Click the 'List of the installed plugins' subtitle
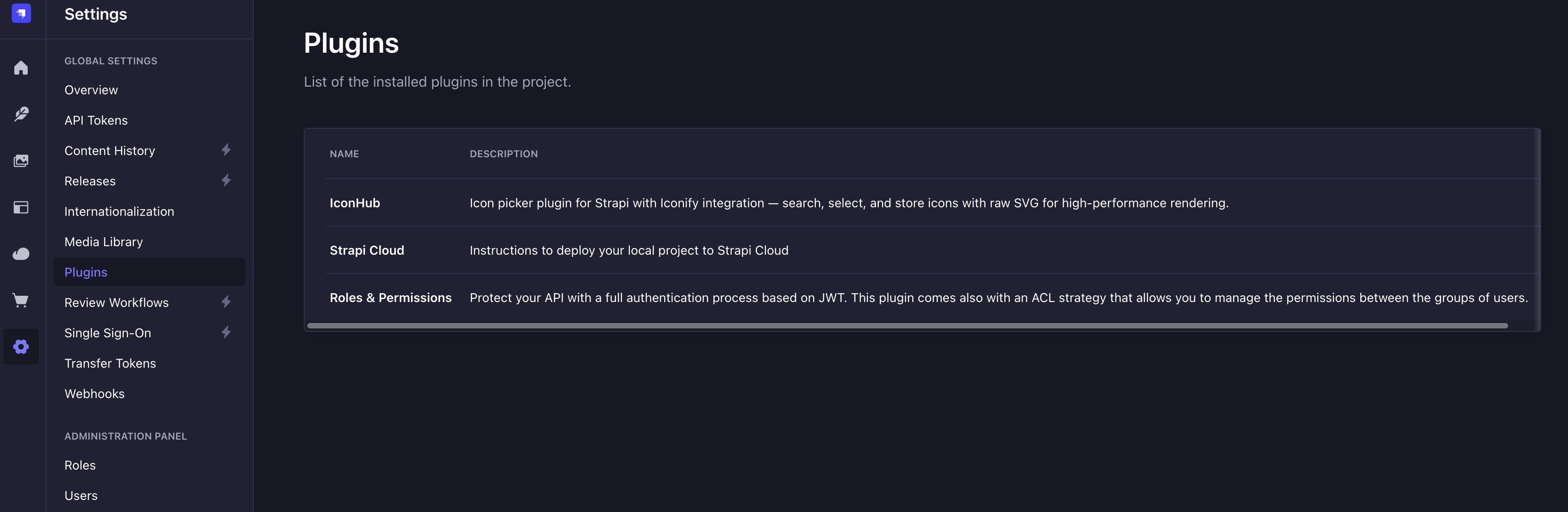Image resolution: width=1568 pixels, height=512 pixels. click(437, 82)
